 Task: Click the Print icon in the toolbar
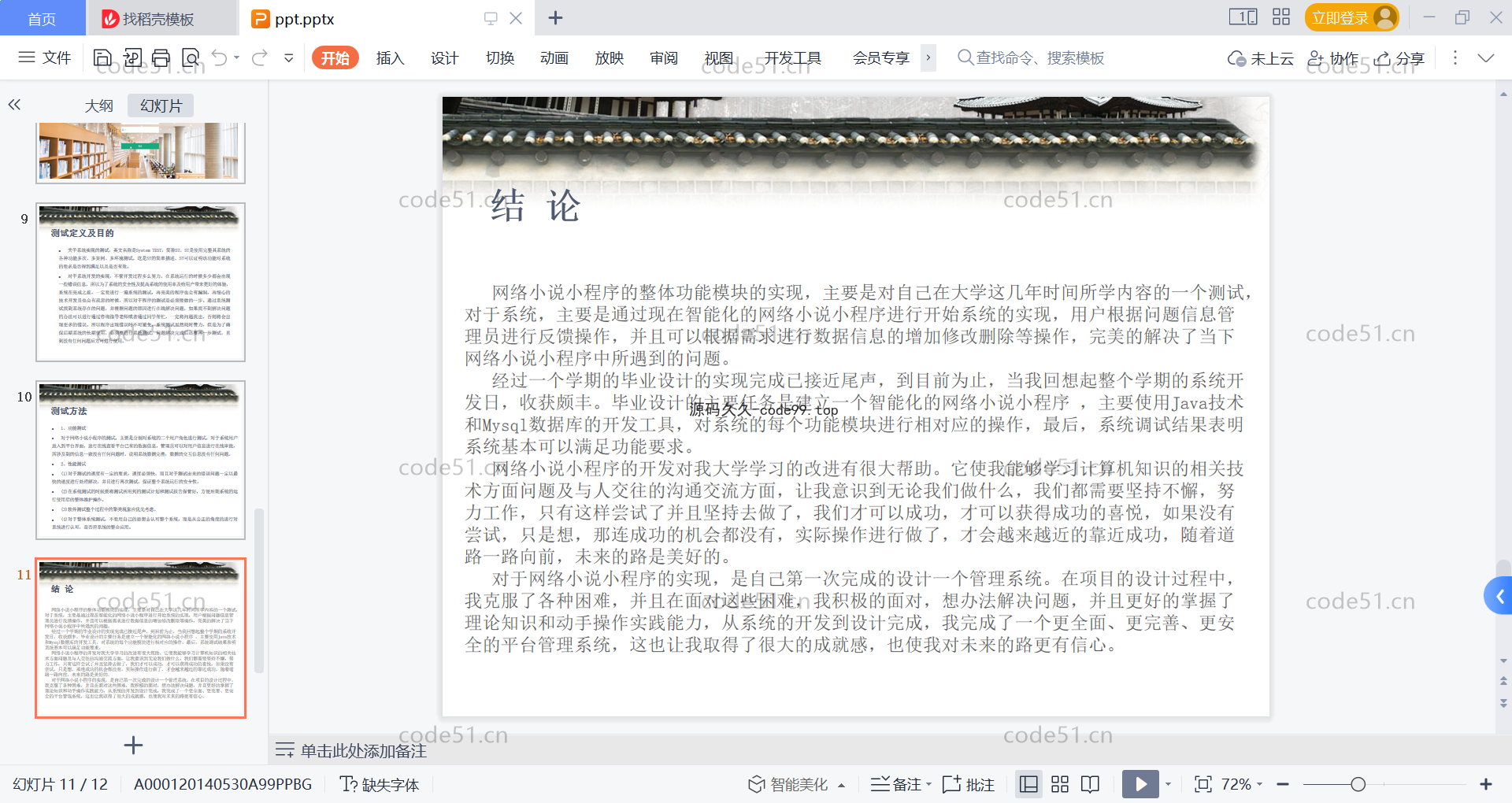click(x=161, y=57)
